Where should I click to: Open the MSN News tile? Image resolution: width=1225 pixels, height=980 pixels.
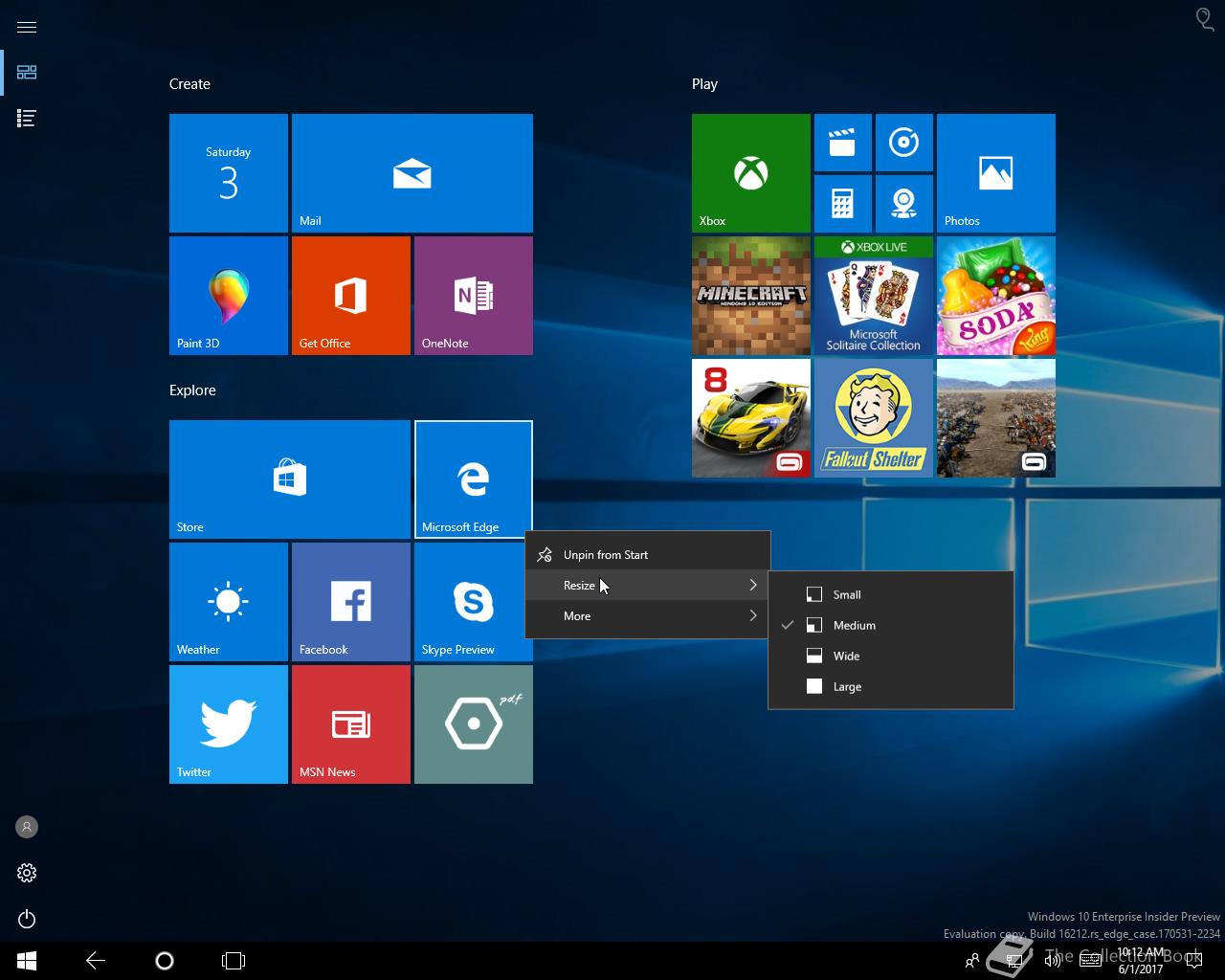point(351,724)
